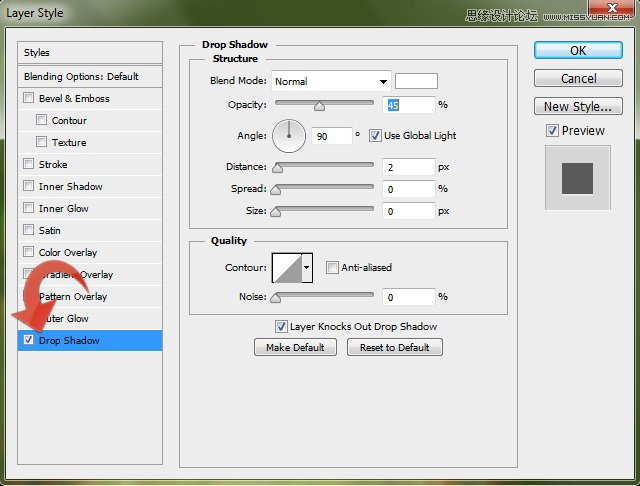The image size is (640, 486).
Task: Open the Contour picker dropdown arrow
Action: point(307,268)
